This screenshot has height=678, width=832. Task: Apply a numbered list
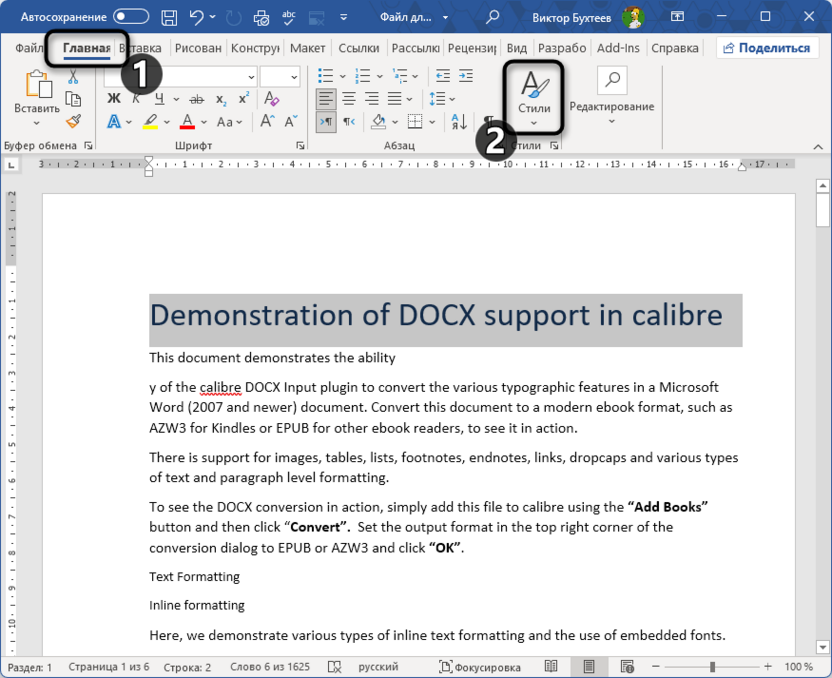[x=363, y=76]
